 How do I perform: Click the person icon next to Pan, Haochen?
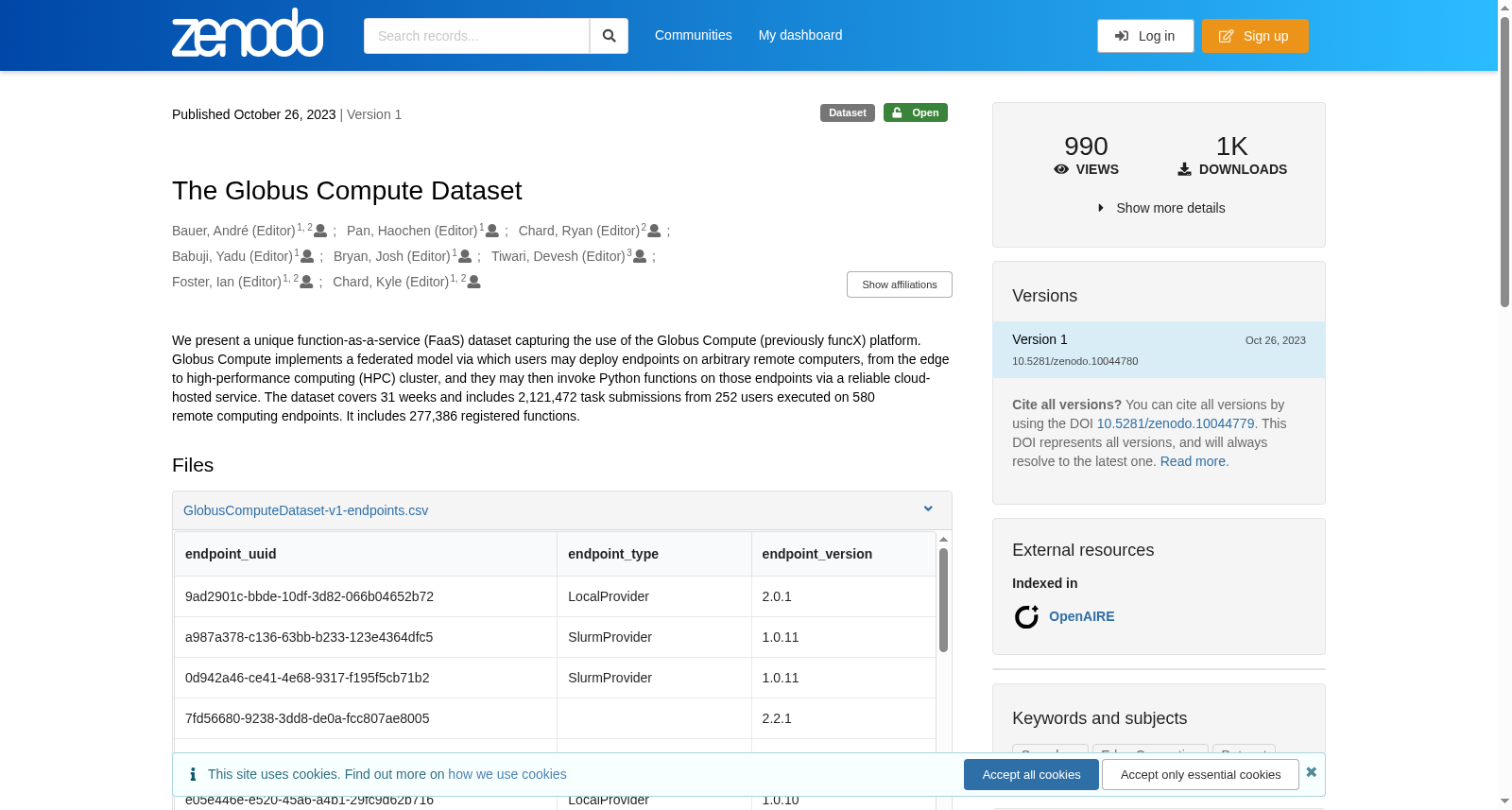click(492, 231)
